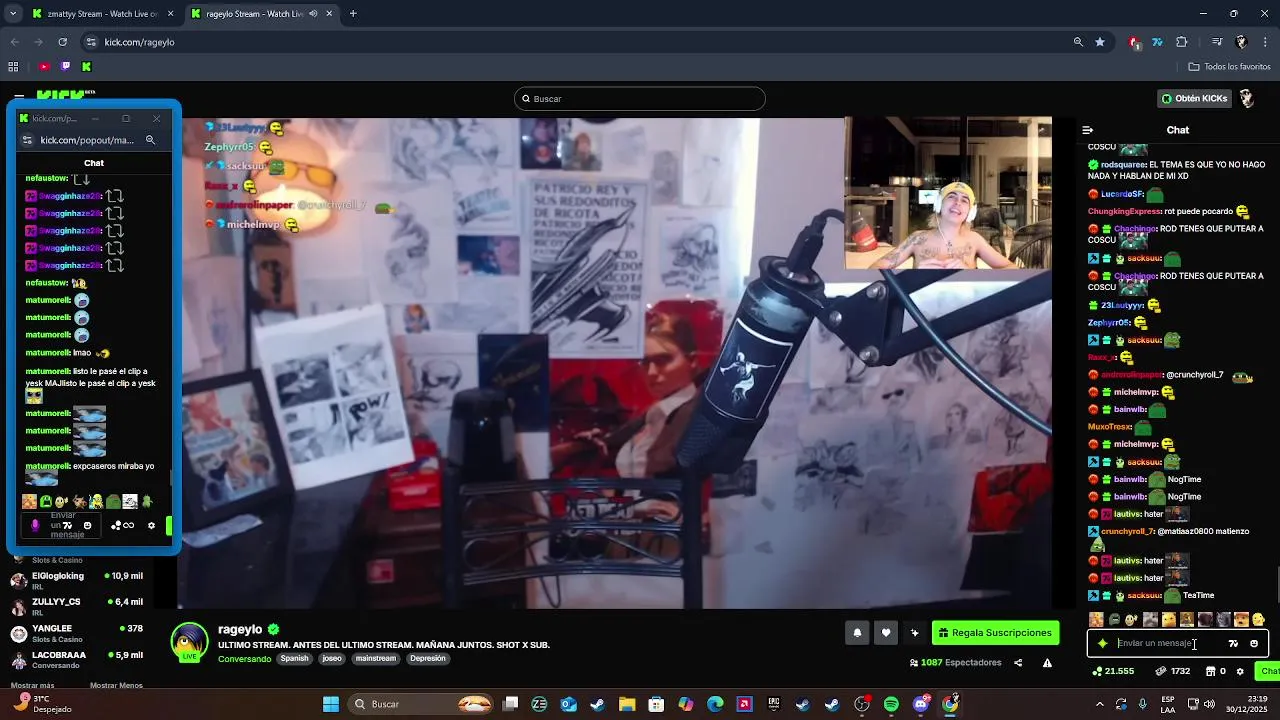The width and height of the screenshot is (1280, 720).
Task: Send message with green Chat button
Action: click(1268, 671)
